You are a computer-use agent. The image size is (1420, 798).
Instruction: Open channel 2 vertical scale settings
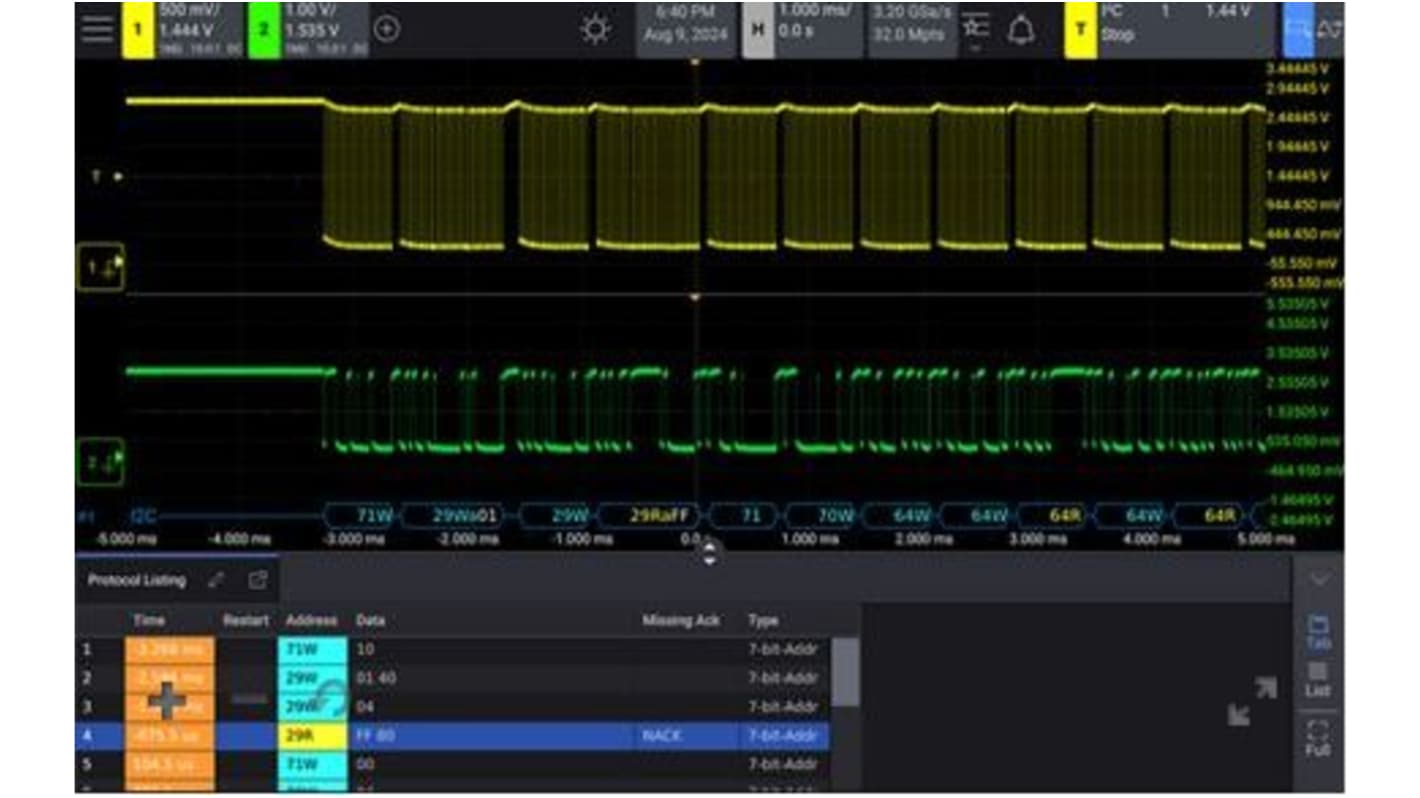coord(324,30)
